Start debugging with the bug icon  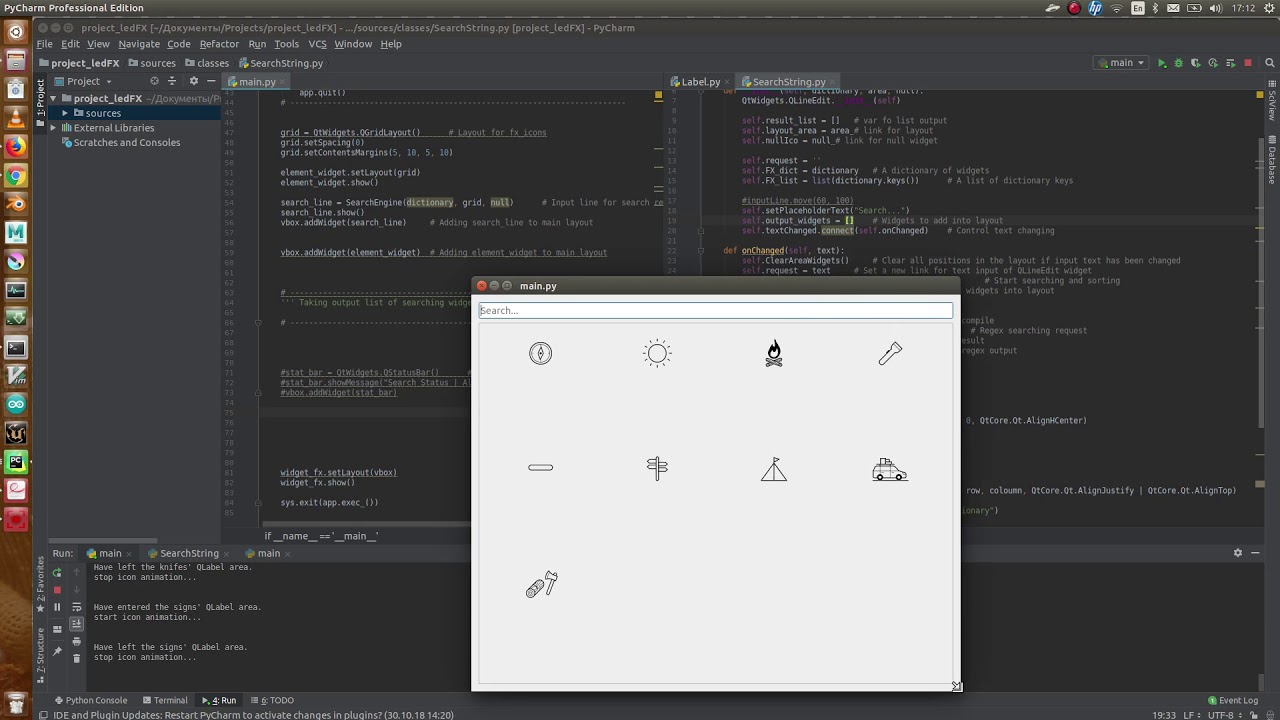(1179, 63)
